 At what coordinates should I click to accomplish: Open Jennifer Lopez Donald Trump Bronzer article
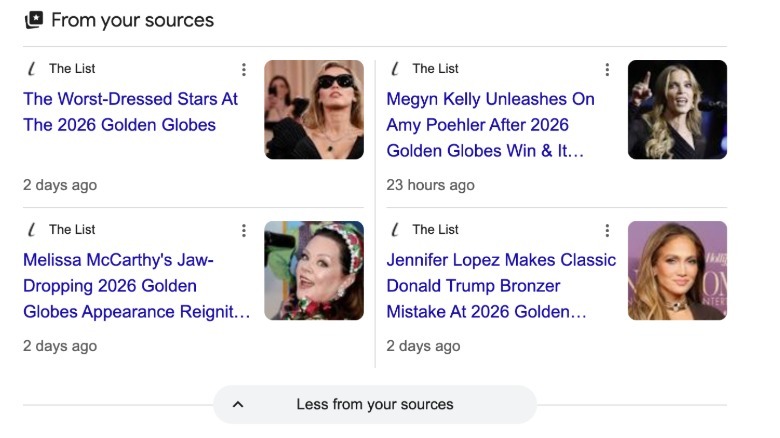click(x=501, y=286)
